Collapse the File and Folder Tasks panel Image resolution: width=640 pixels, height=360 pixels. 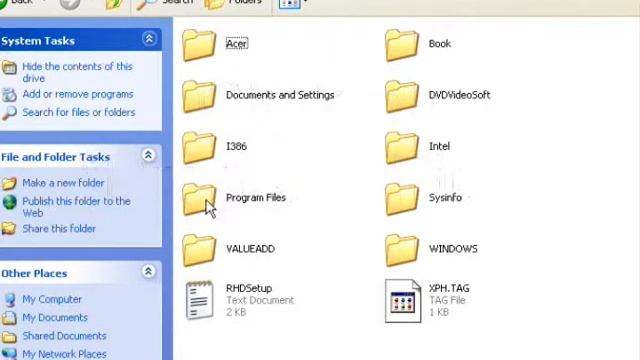149,155
